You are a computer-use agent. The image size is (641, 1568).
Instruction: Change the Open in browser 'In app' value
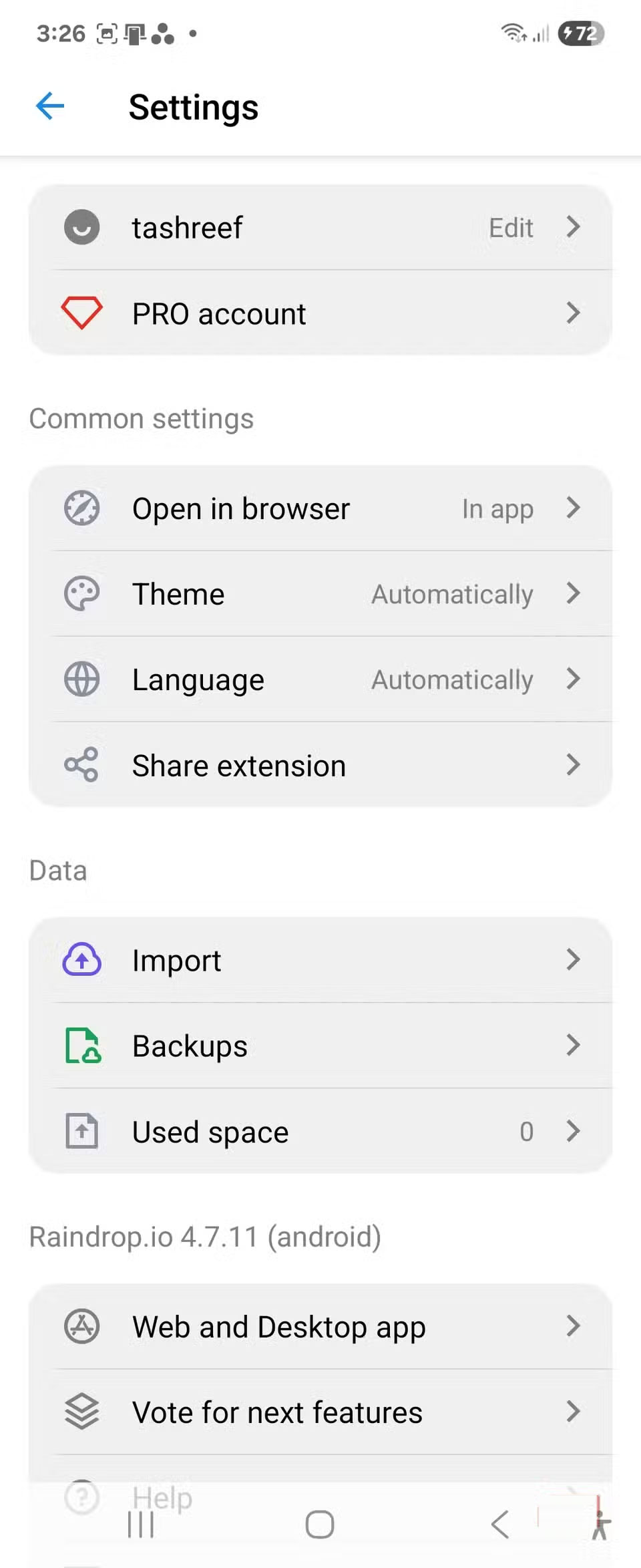497,509
